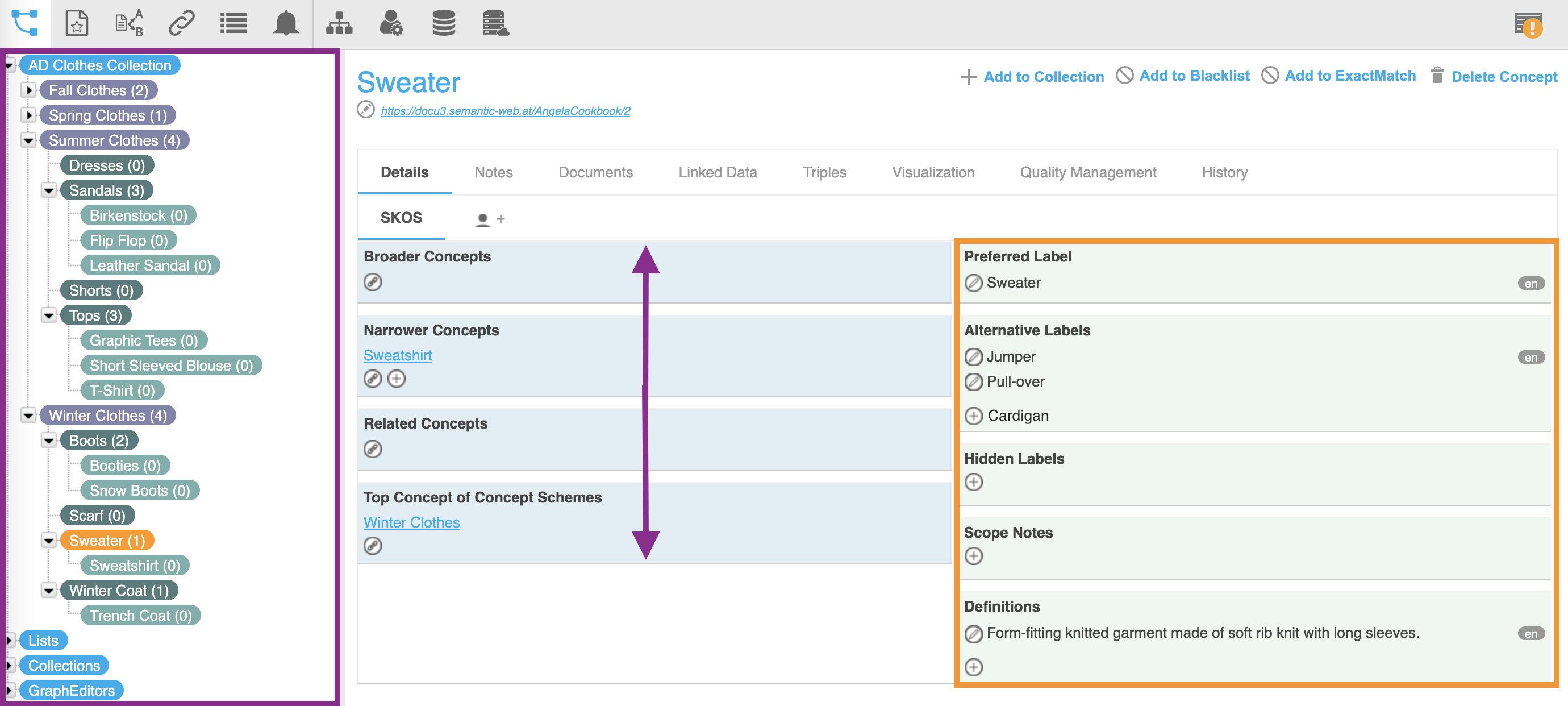
Task: Click Add to Collection
Action: [1032, 77]
